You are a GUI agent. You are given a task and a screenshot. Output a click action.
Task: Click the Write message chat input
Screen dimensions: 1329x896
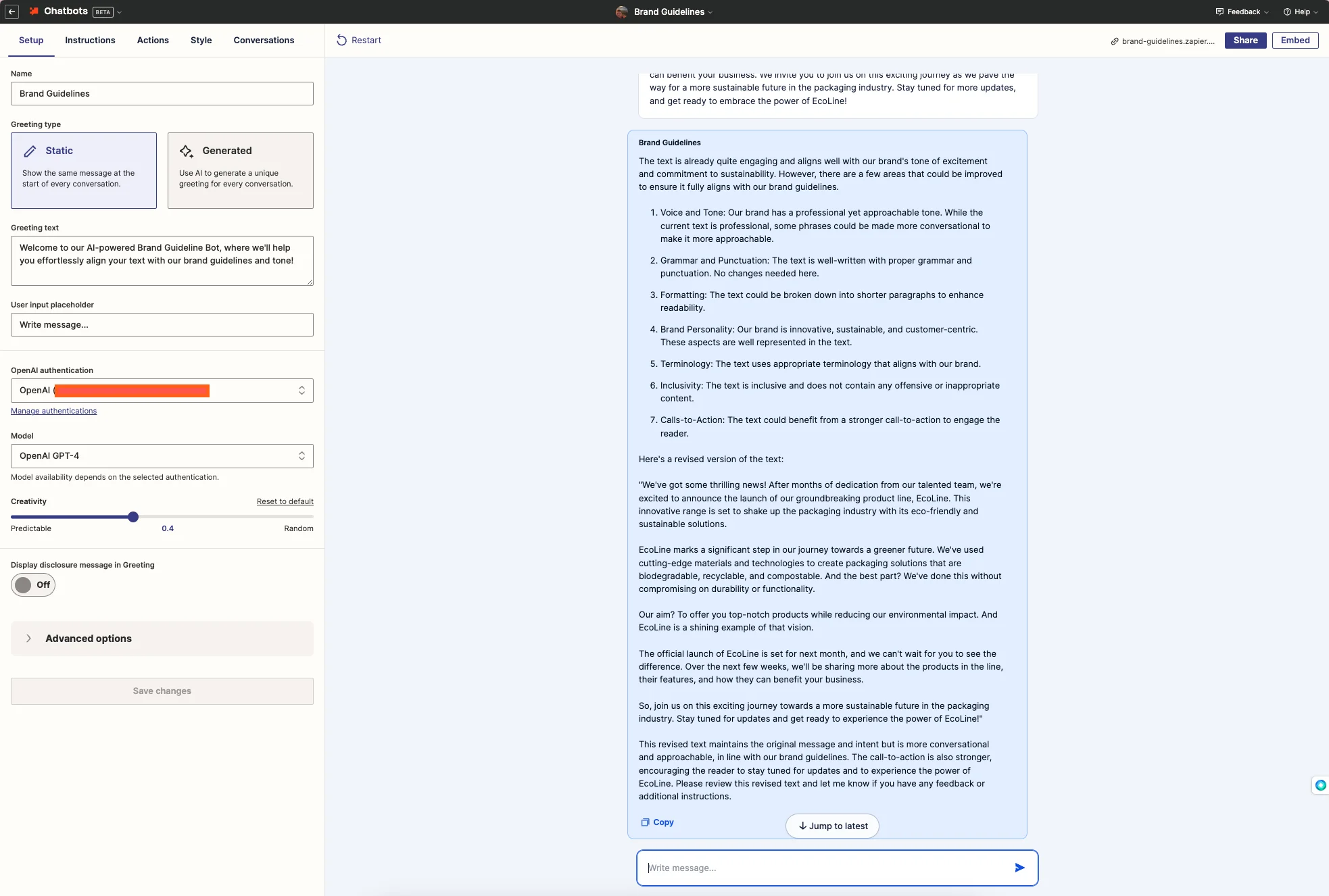pyautogui.click(x=825, y=868)
